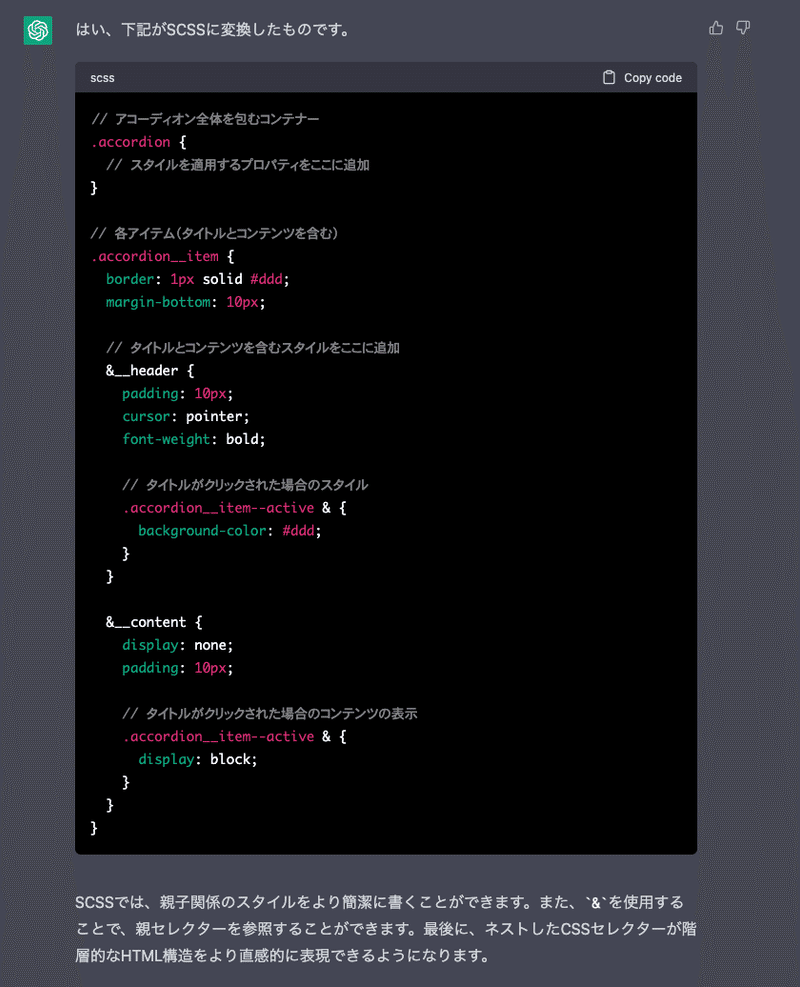Click the 'display: block;' line

click(x=198, y=759)
